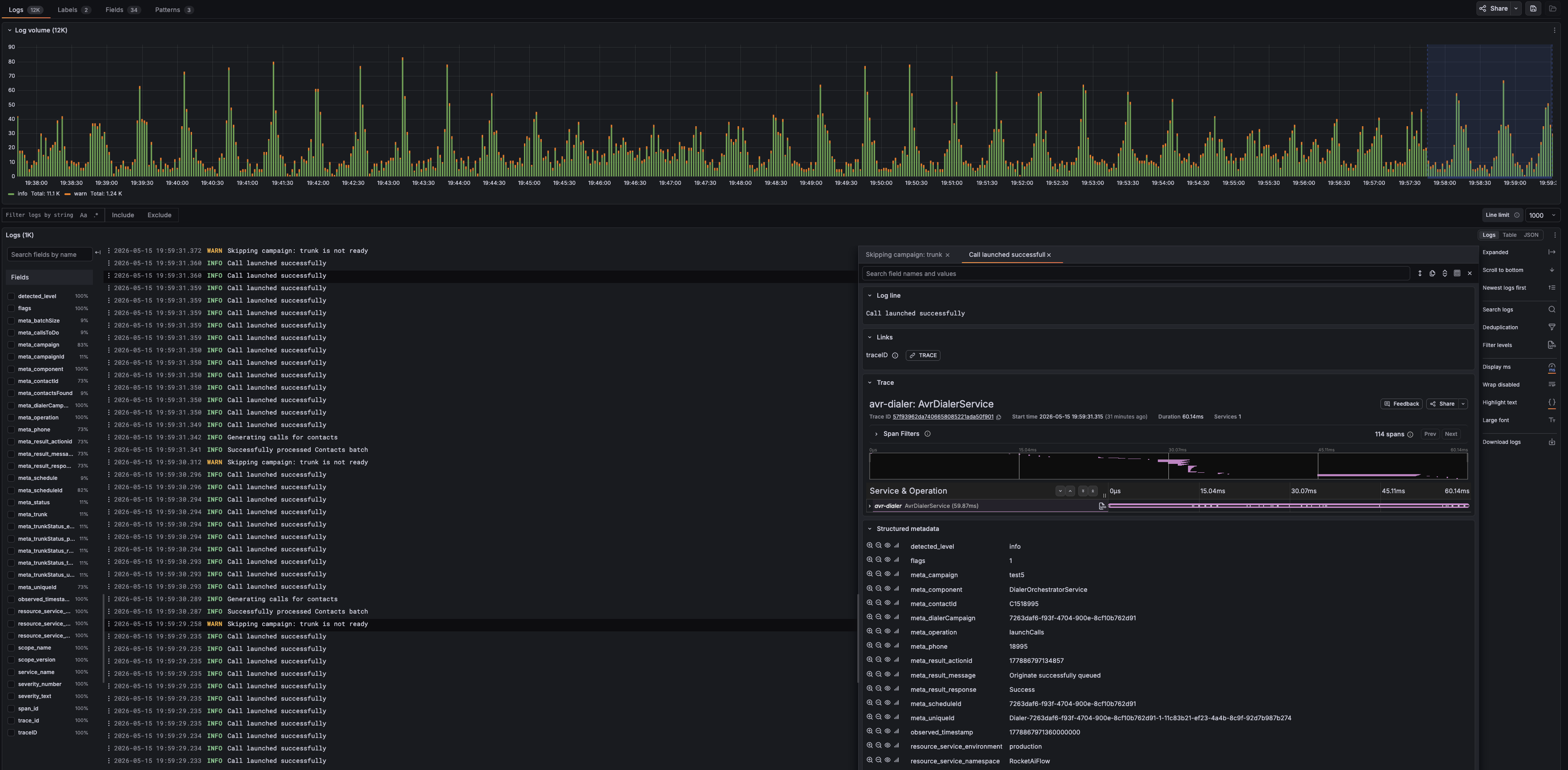
Task: Click info icon beside 114 spans
Action: (x=1410, y=435)
